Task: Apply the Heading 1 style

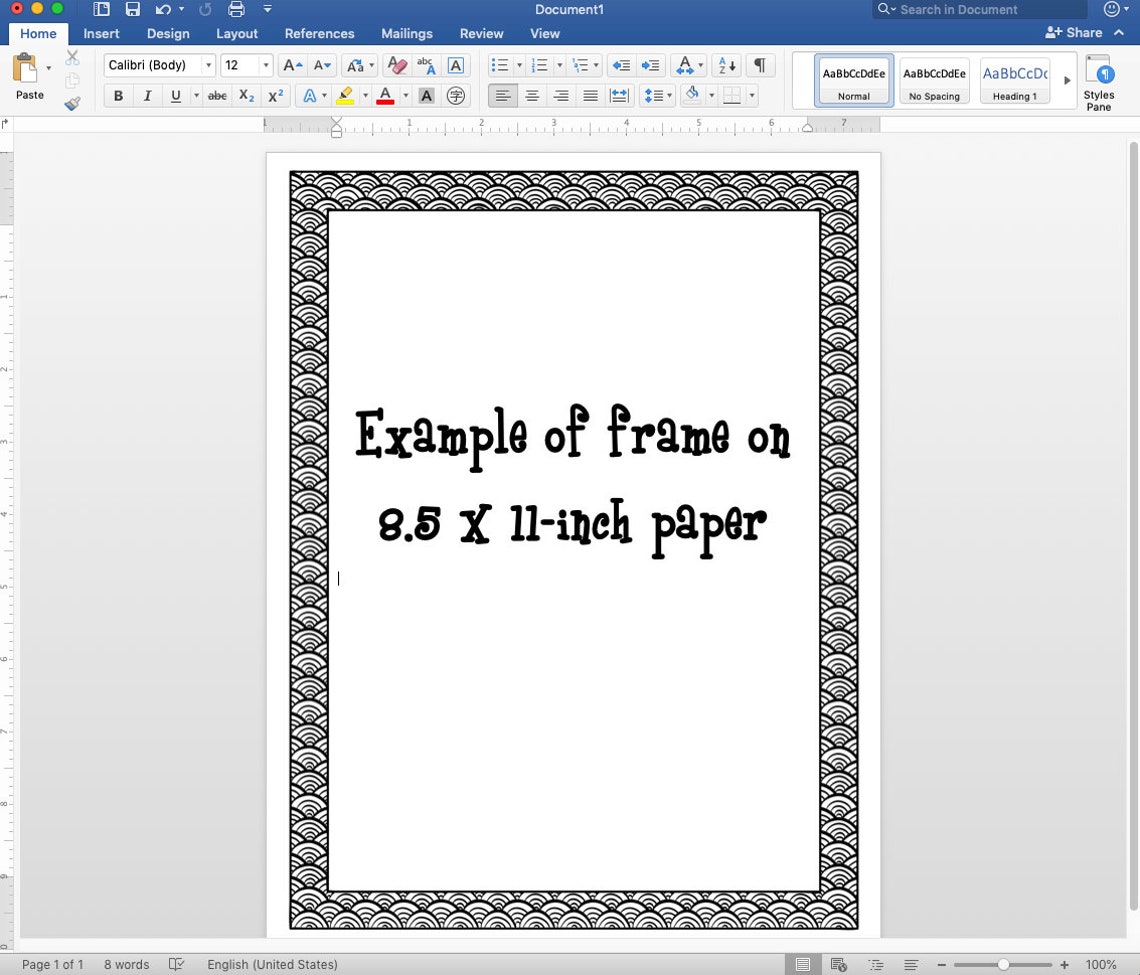Action: (x=1014, y=80)
